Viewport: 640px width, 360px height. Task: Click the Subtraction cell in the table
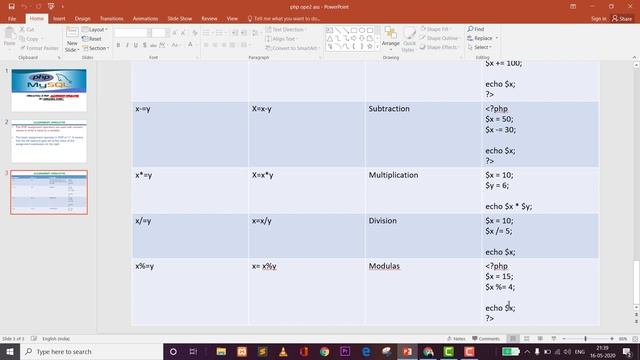click(x=423, y=134)
